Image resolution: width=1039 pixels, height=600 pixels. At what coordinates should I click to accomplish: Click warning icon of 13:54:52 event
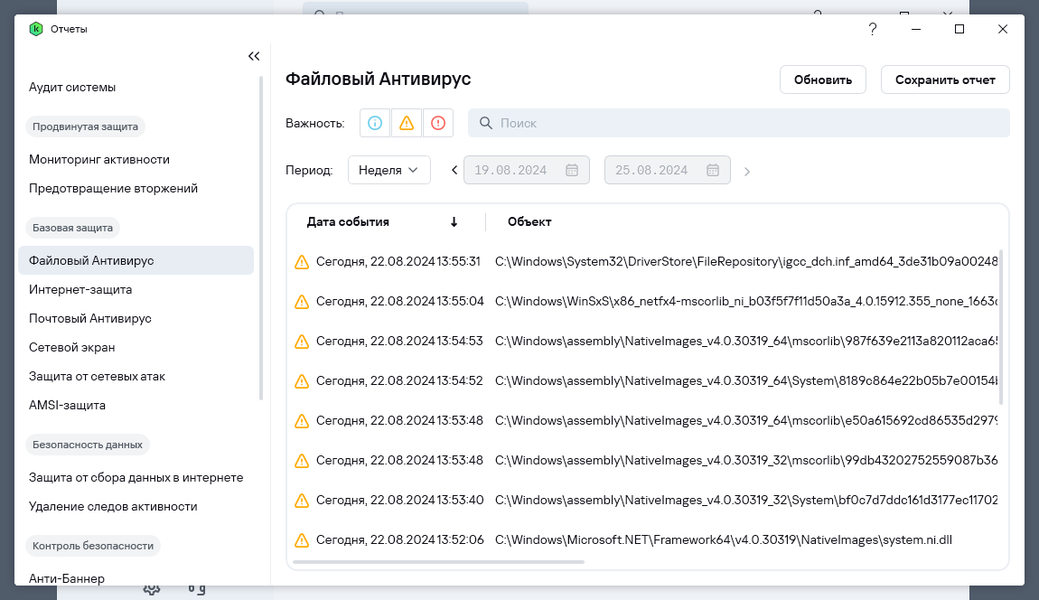tap(301, 381)
